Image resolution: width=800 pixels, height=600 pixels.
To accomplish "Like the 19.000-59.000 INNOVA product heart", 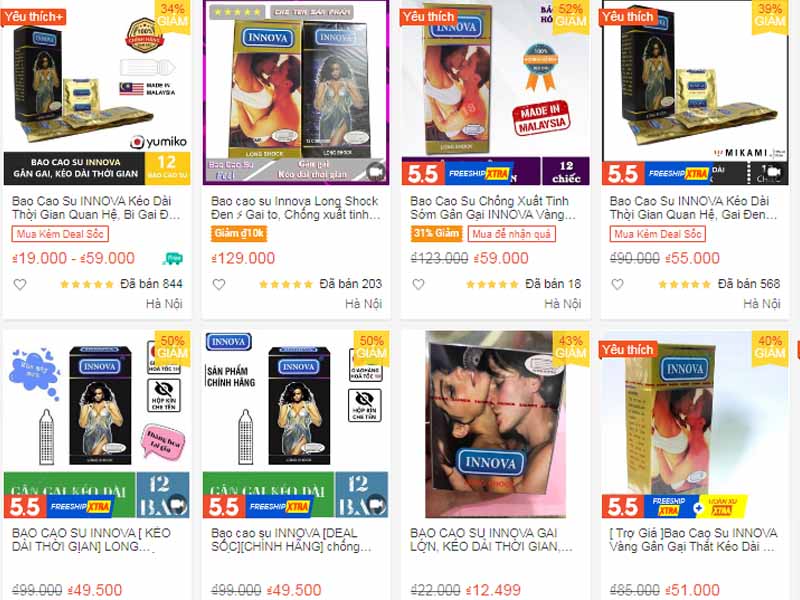I will pos(20,285).
